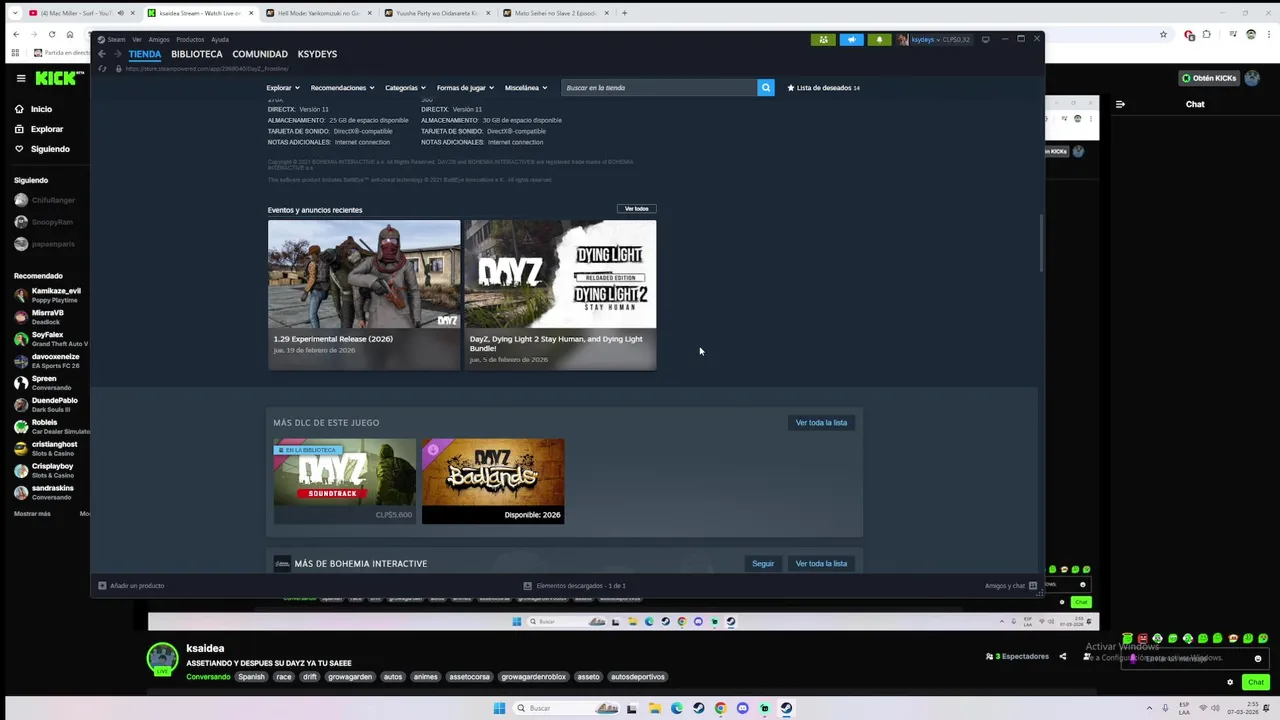Expand the Formas de jugar dropdown
This screenshot has width=1280, height=720.
point(465,88)
